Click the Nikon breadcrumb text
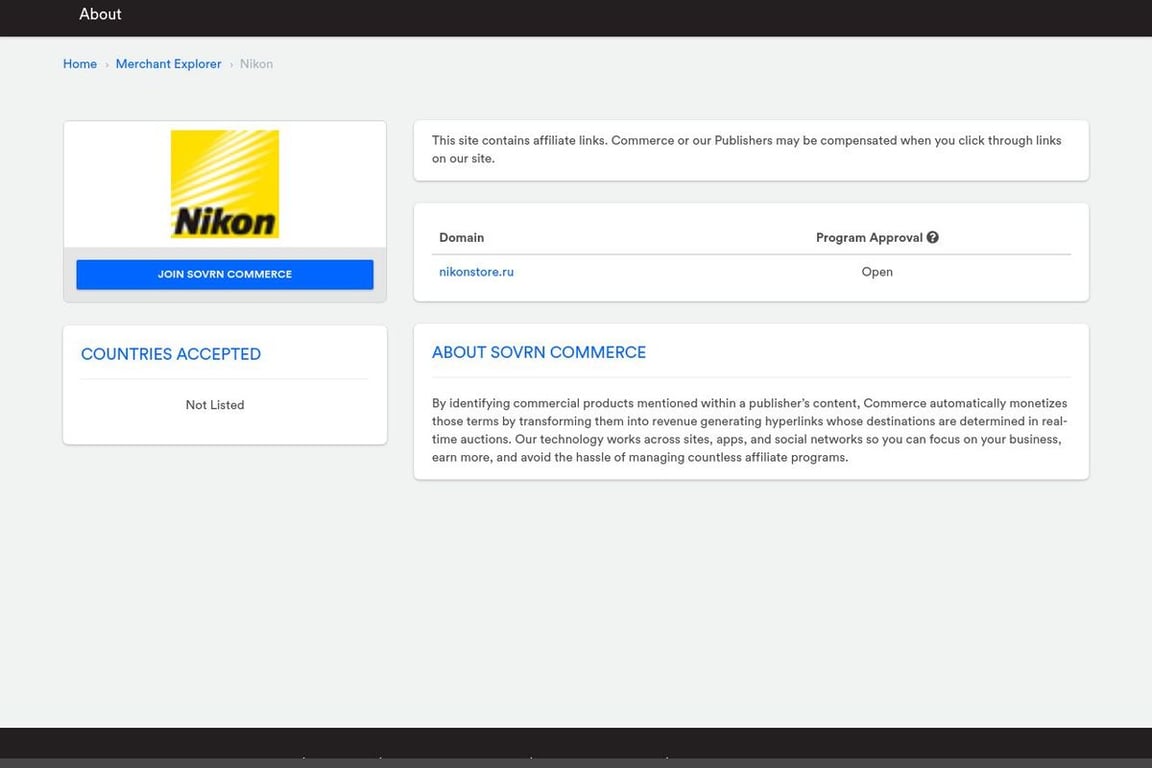This screenshot has width=1152, height=768. pos(256,64)
